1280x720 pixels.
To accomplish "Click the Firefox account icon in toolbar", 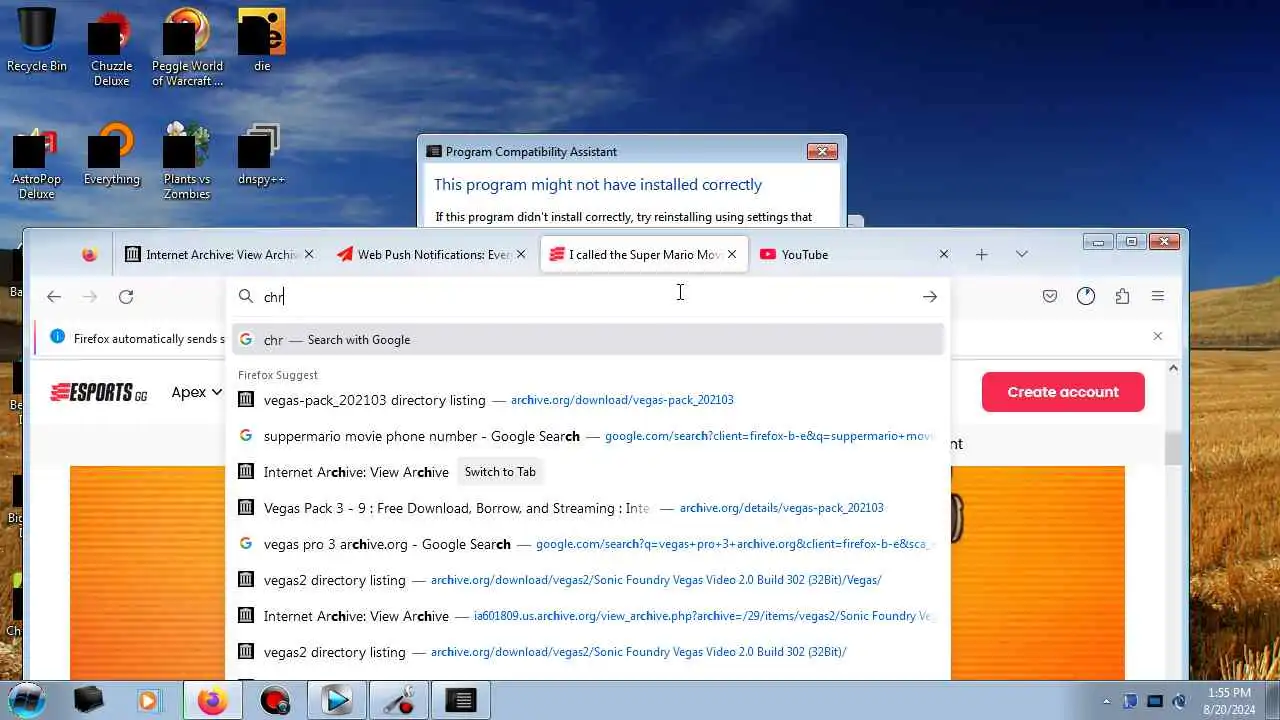I will point(1086,296).
